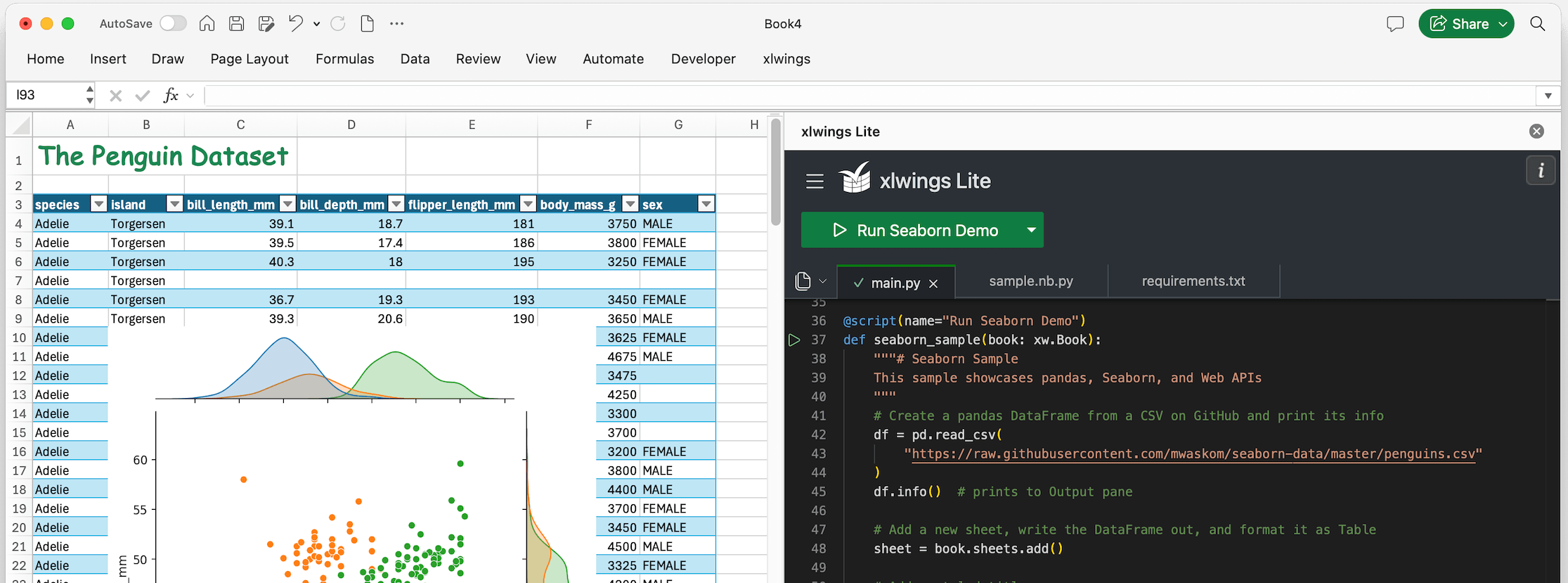
Task: Open the Review ribbon tab
Action: click(x=479, y=59)
